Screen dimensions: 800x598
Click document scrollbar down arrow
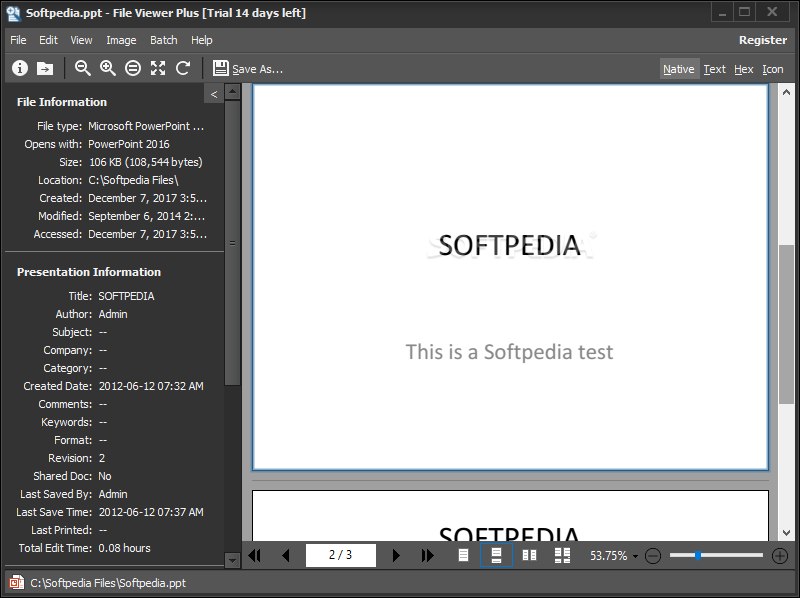[786, 533]
